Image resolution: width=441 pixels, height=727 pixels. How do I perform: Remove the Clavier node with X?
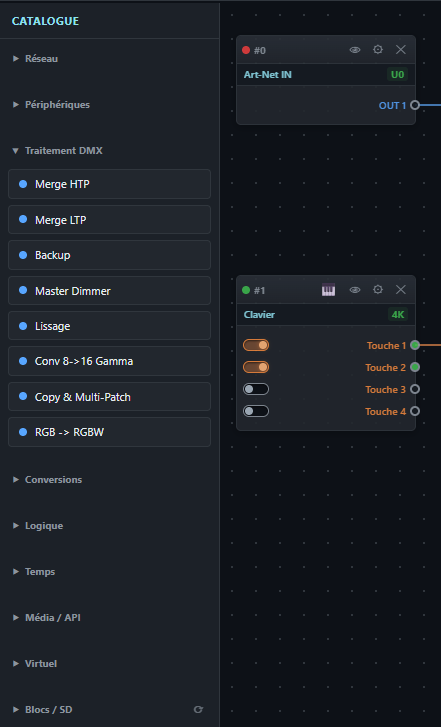[401, 290]
